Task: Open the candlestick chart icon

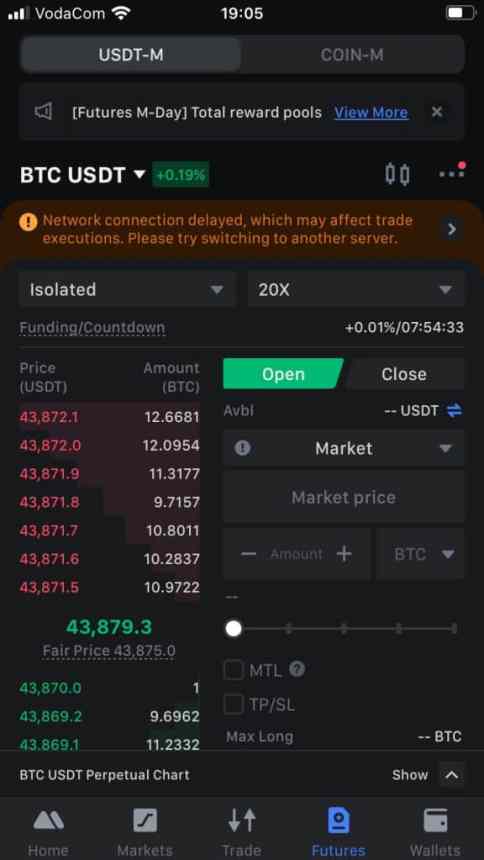Action: [397, 174]
